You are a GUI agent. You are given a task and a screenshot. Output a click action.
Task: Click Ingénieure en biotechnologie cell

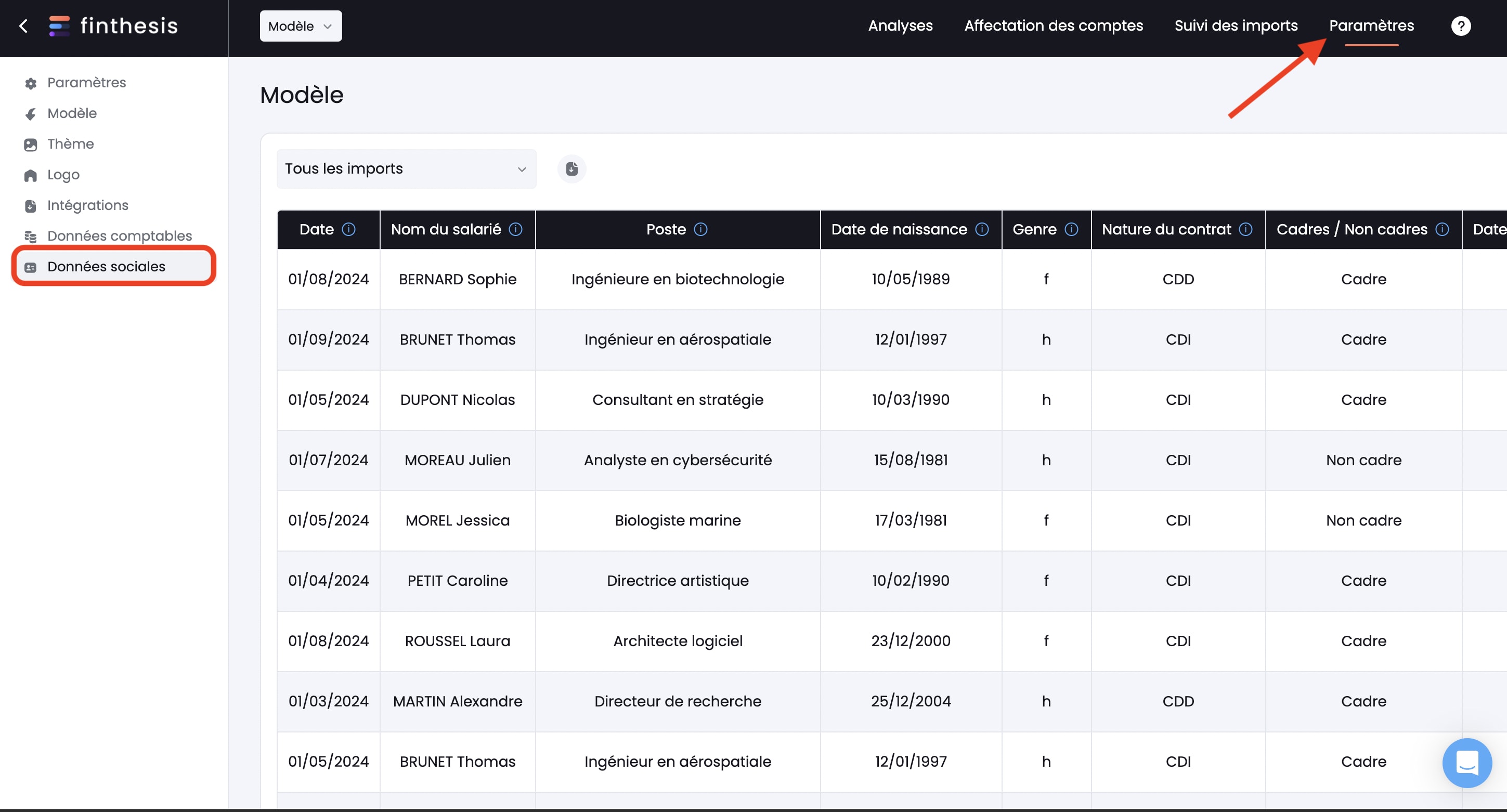(x=678, y=279)
